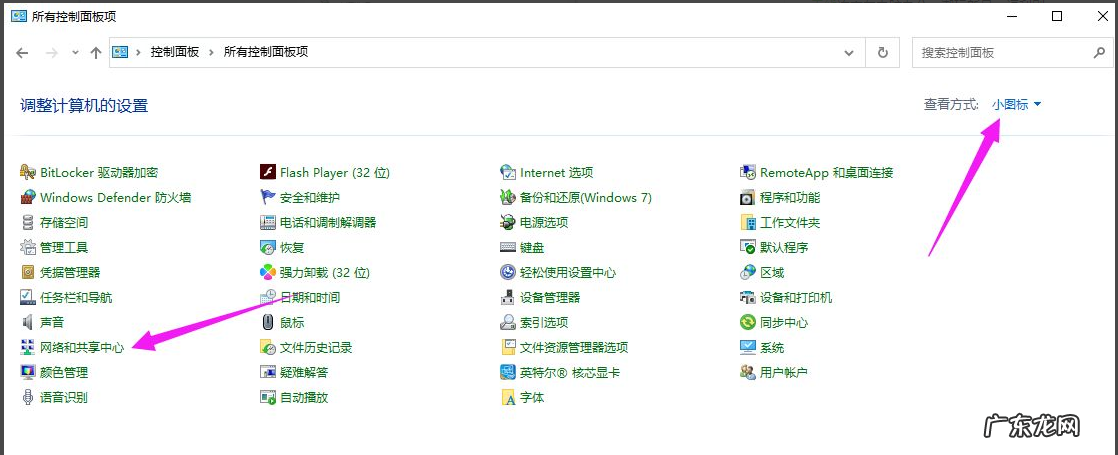Open the Internet 选项 icon
Screen dimensions: 1118x455
[508, 173]
